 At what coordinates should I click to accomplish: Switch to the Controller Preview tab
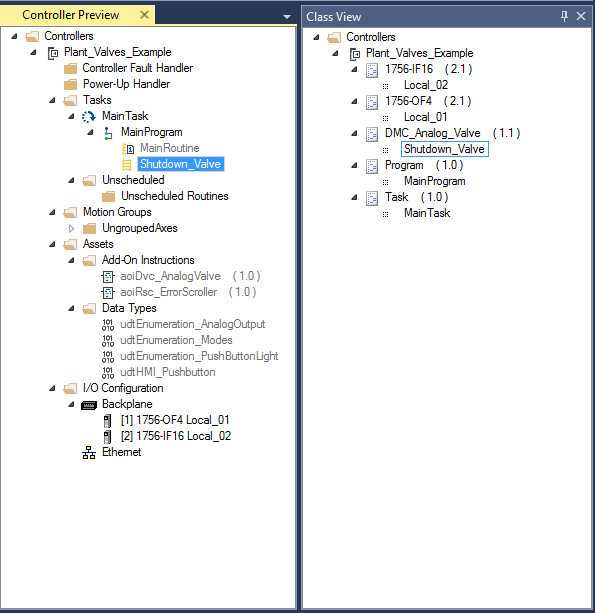click(71, 15)
